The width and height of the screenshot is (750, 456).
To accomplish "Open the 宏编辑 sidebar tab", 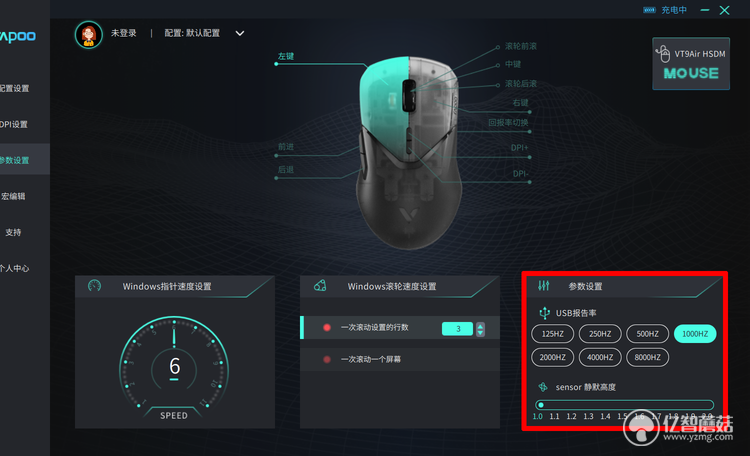I will click(13, 196).
